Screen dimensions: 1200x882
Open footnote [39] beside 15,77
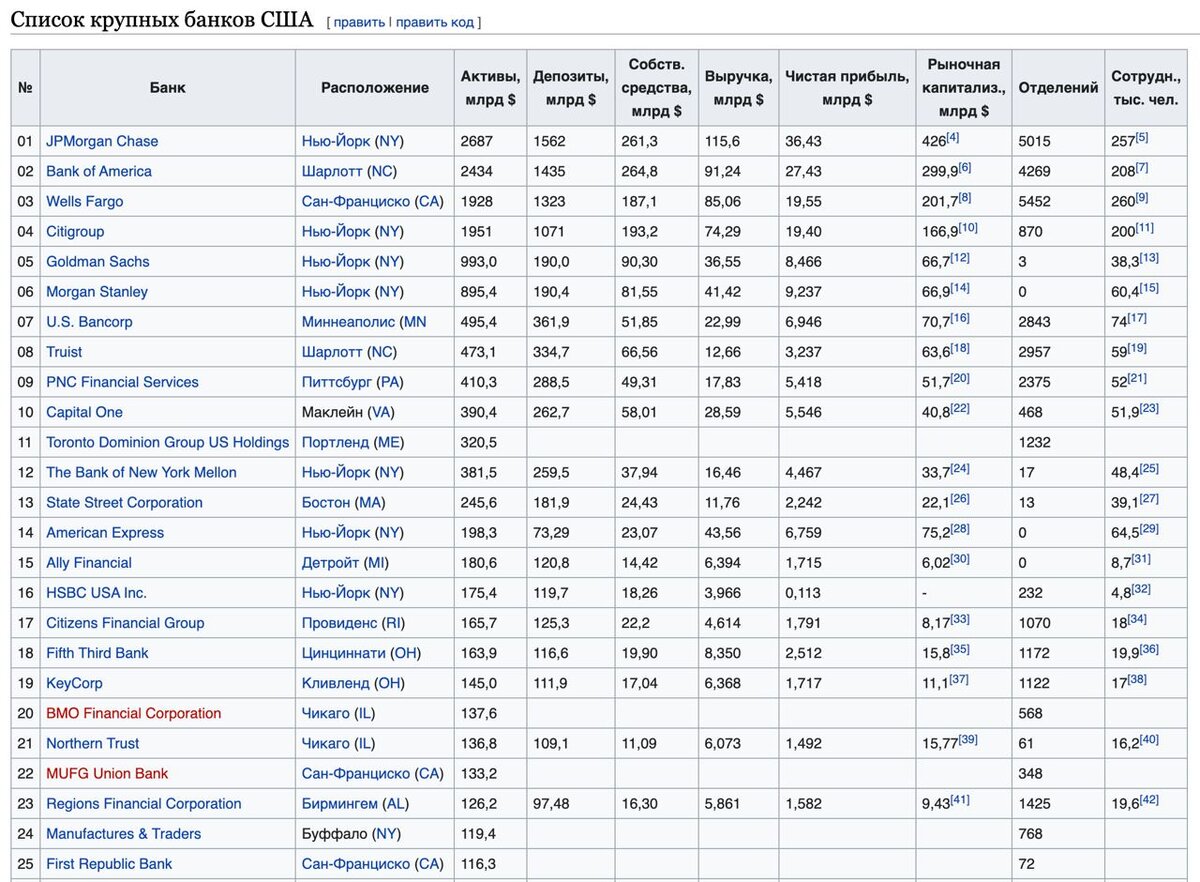pos(968,739)
